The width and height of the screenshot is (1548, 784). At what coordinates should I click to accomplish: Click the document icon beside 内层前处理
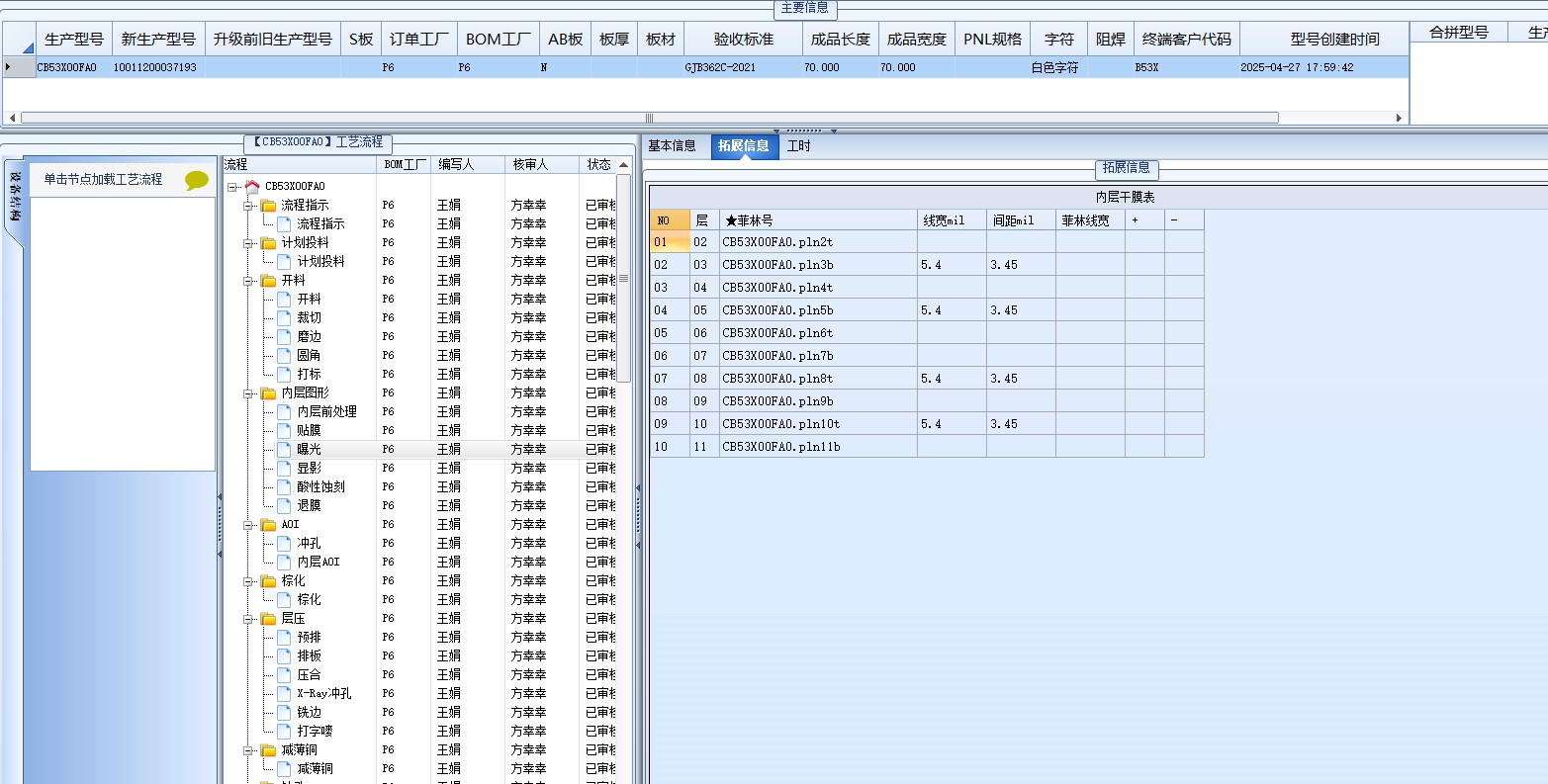[284, 411]
